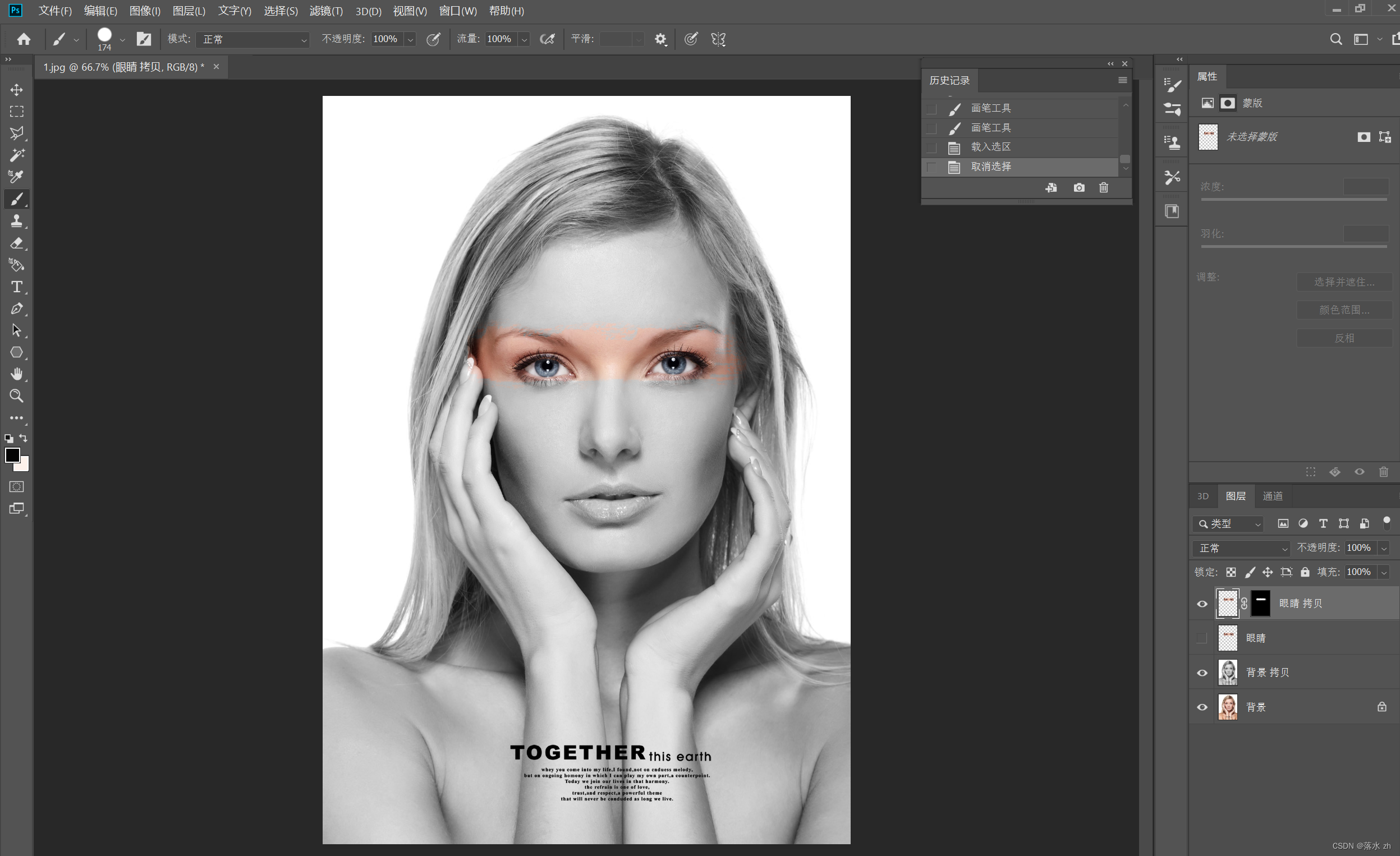The height and width of the screenshot is (856, 1400).
Task: Delete current state in History panel
Action: [1103, 187]
